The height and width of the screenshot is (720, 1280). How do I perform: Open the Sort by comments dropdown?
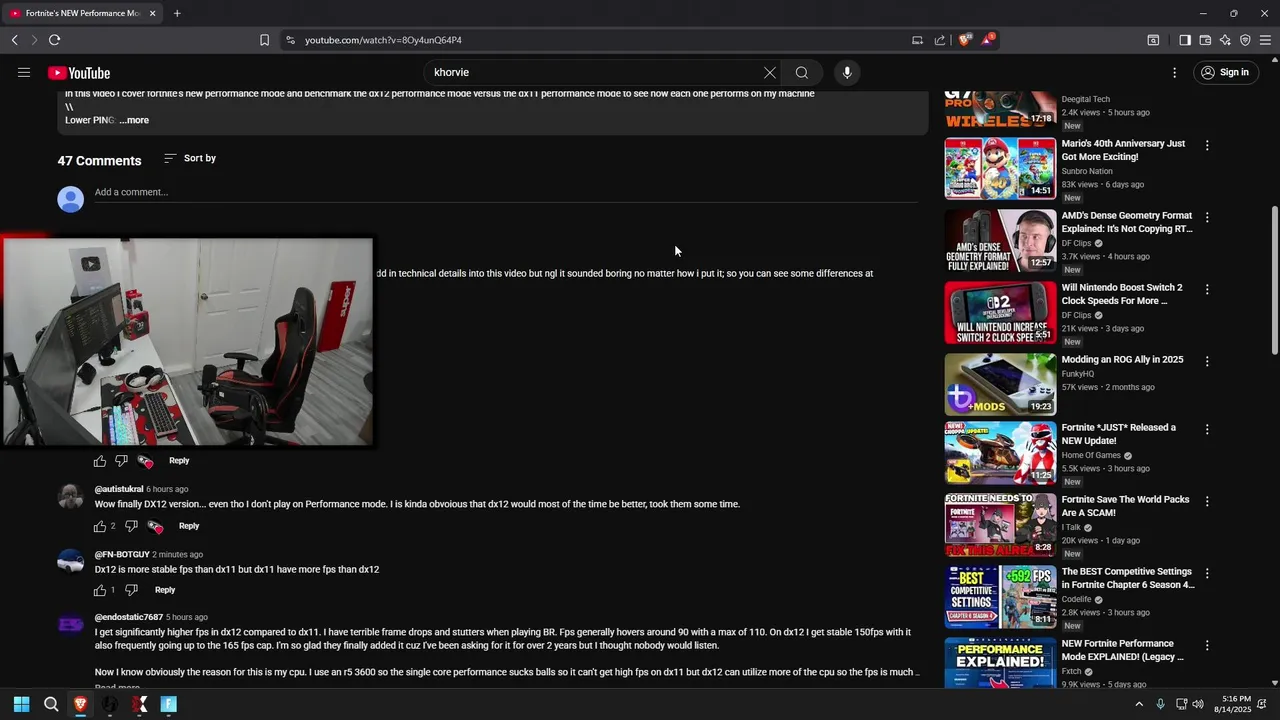(190, 158)
